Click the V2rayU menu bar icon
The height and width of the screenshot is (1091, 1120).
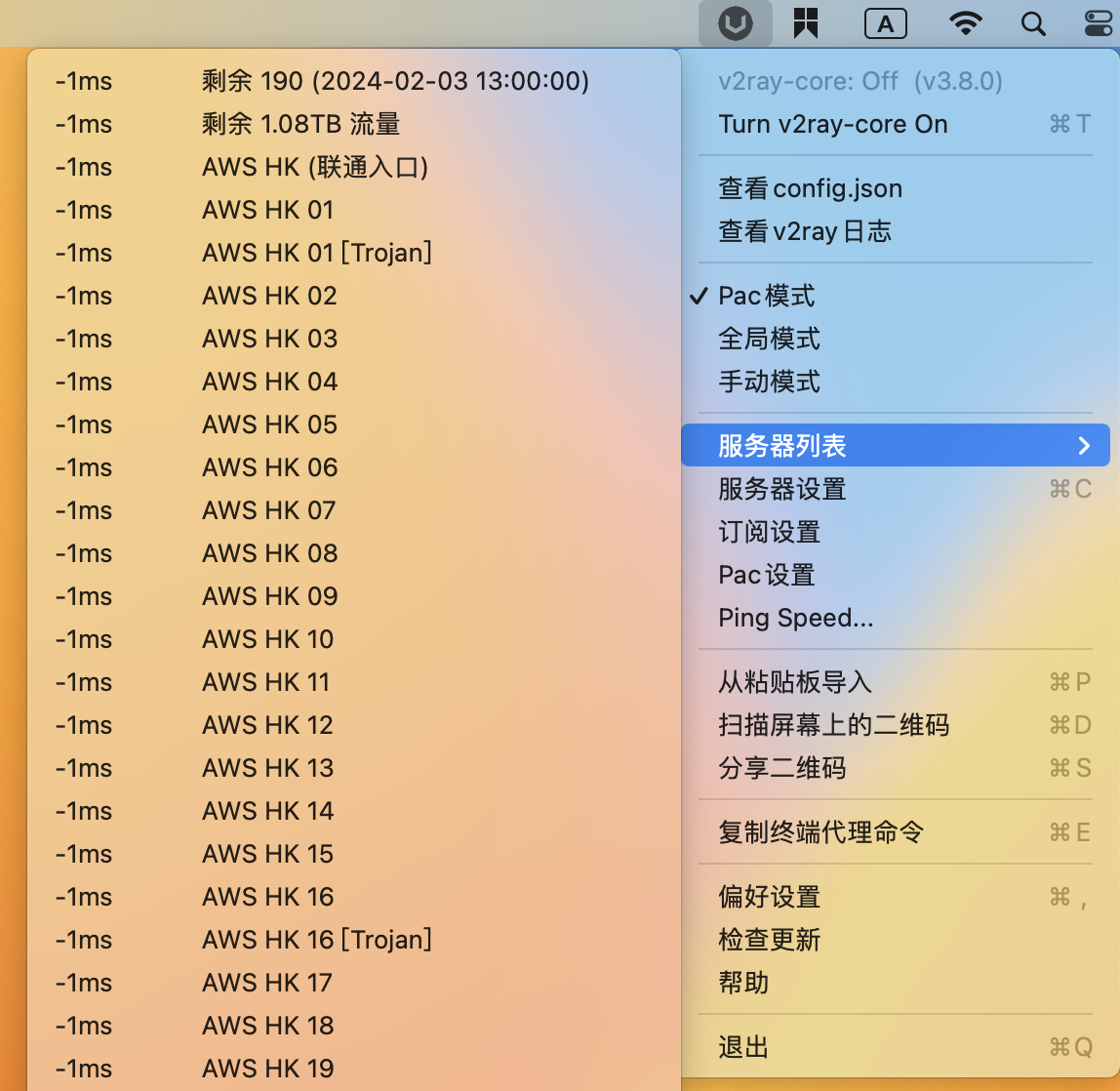click(x=735, y=23)
